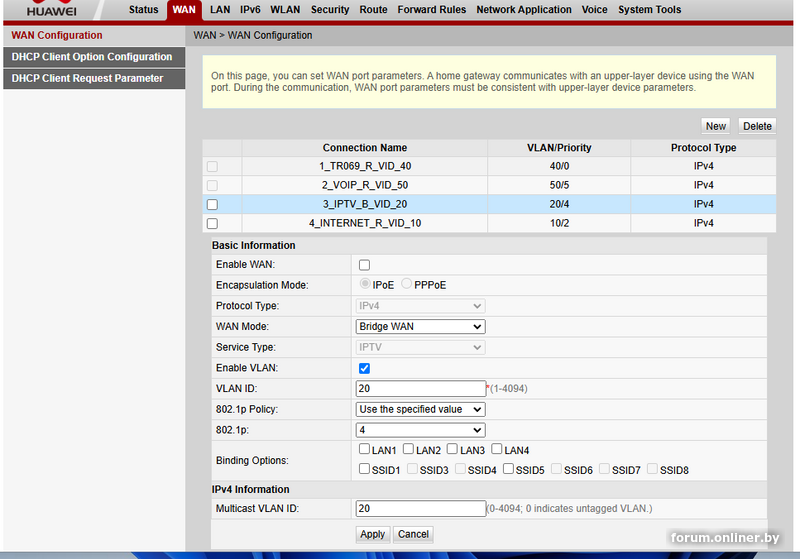Tick the Enable WAN checkbox
This screenshot has width=800, height=559.
coord(364,265)
